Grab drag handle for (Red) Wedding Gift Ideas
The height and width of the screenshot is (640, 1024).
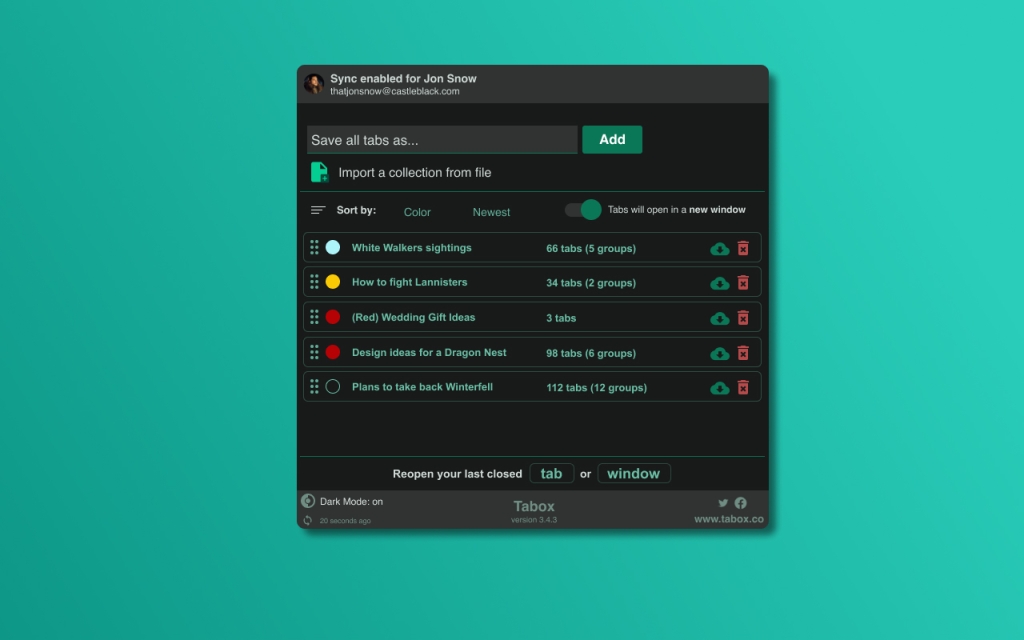314,317
